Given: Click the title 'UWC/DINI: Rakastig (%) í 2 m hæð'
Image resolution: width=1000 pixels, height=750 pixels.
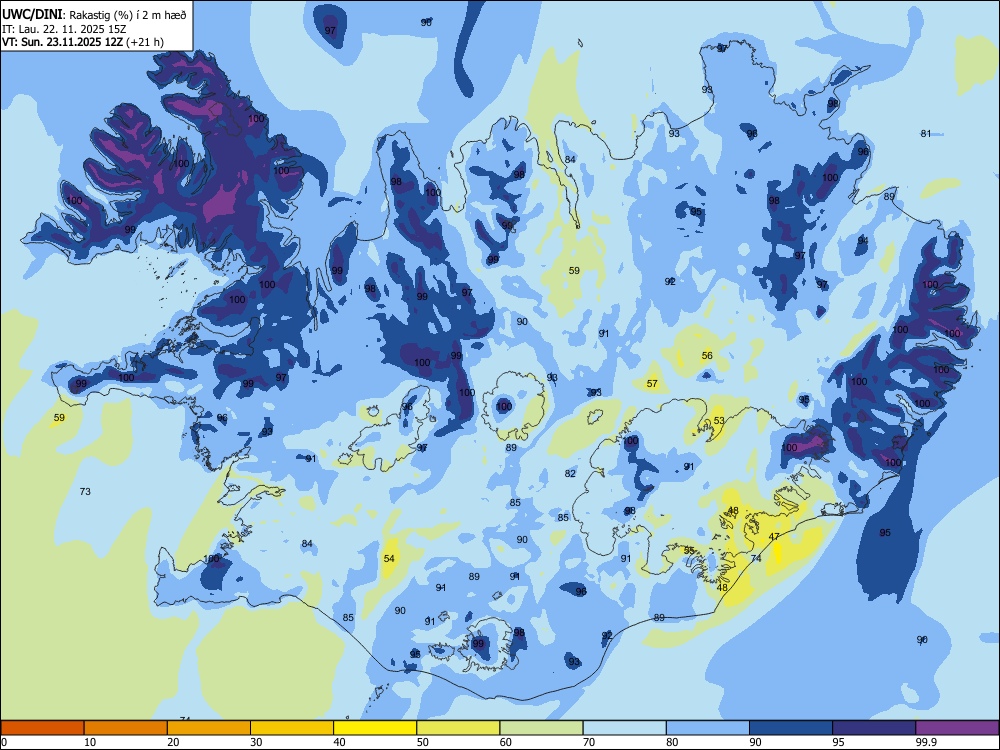Looking at the screenshot, I should (95, 15).
